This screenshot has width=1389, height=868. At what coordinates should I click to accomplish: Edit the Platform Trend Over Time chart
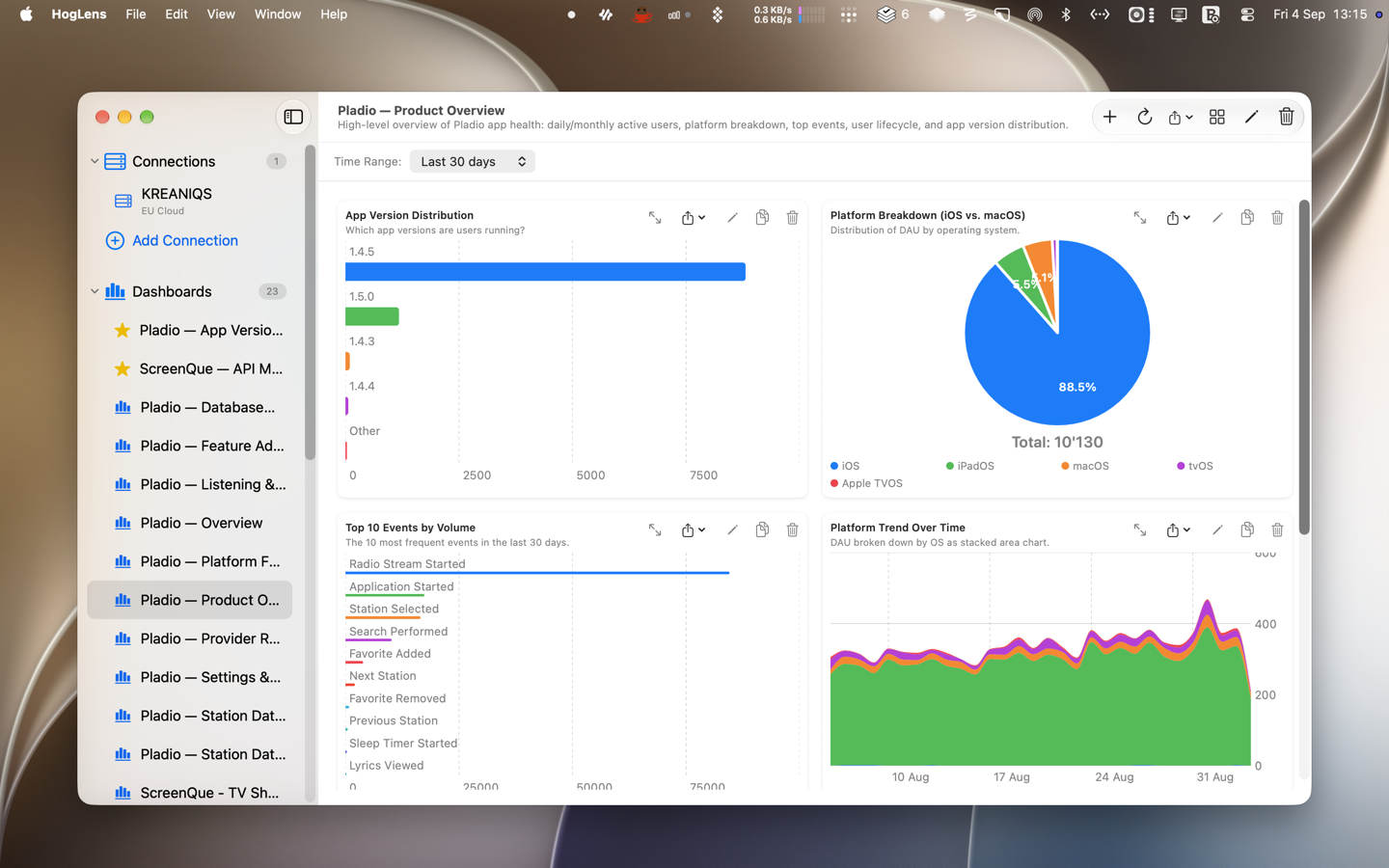pyautogui.click(x=1217, y=529)
